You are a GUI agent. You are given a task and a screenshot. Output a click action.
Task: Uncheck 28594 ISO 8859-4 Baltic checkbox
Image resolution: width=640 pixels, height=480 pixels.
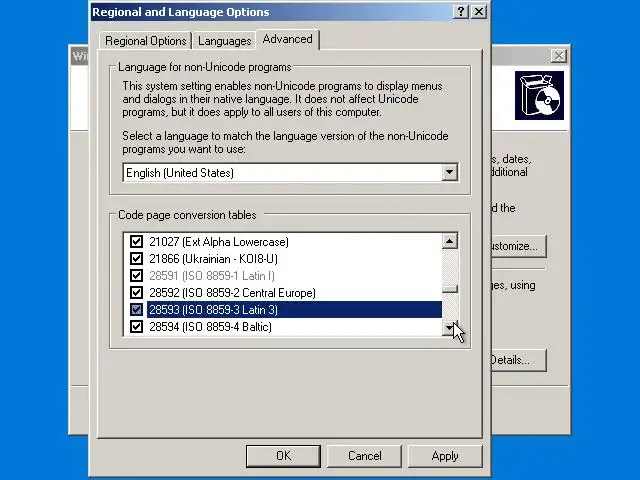136,327
